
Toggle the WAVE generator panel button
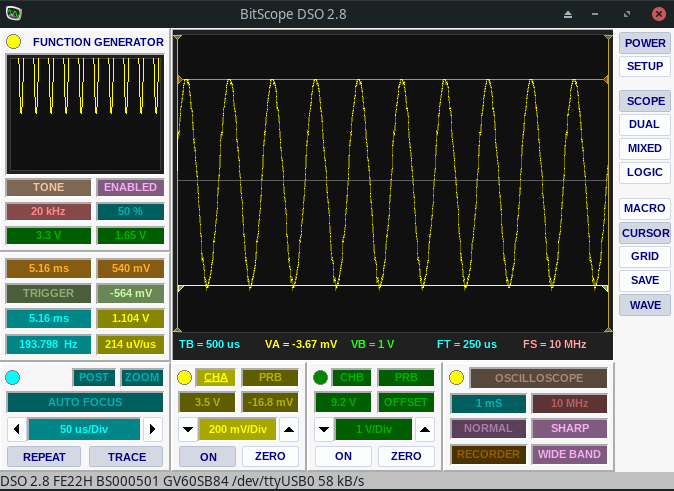point(645,305)
